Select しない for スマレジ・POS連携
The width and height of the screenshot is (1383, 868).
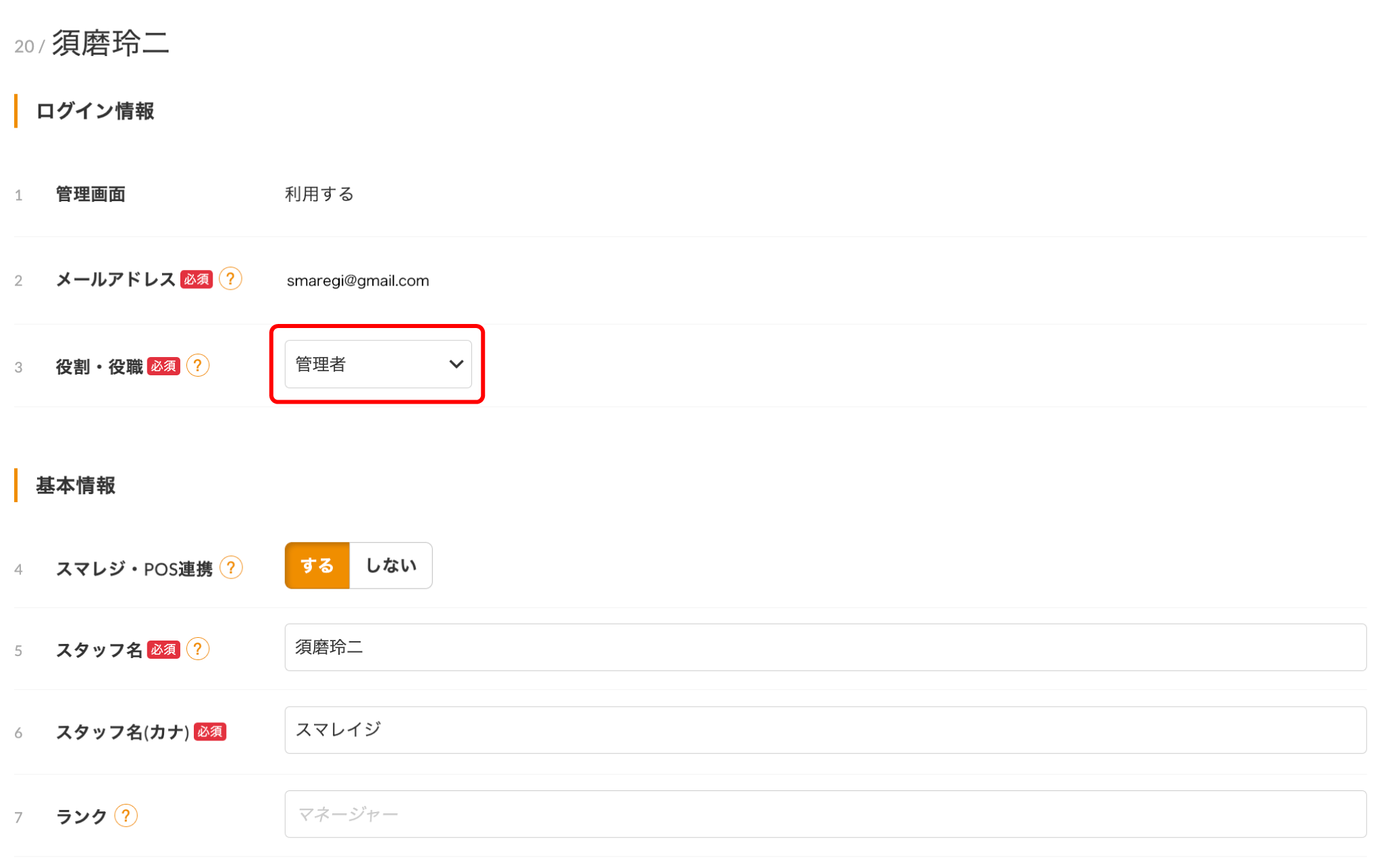click(x=391, y=566)
